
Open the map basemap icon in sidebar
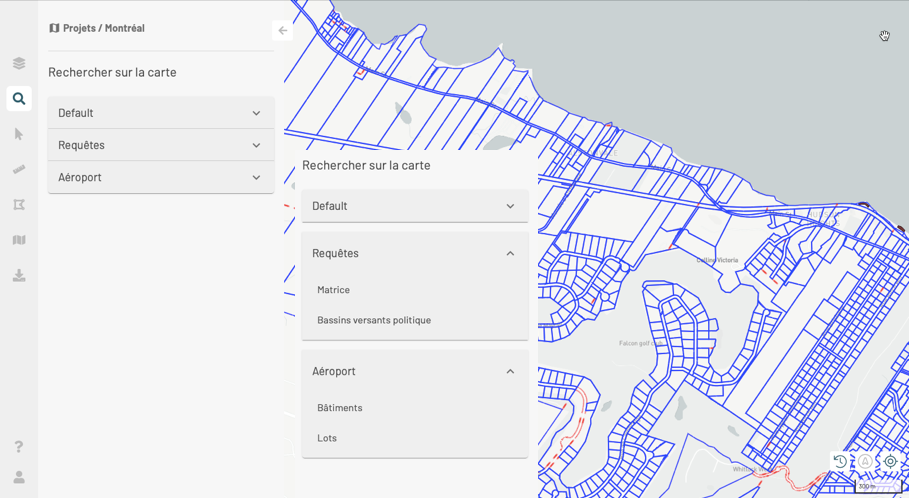19,240
